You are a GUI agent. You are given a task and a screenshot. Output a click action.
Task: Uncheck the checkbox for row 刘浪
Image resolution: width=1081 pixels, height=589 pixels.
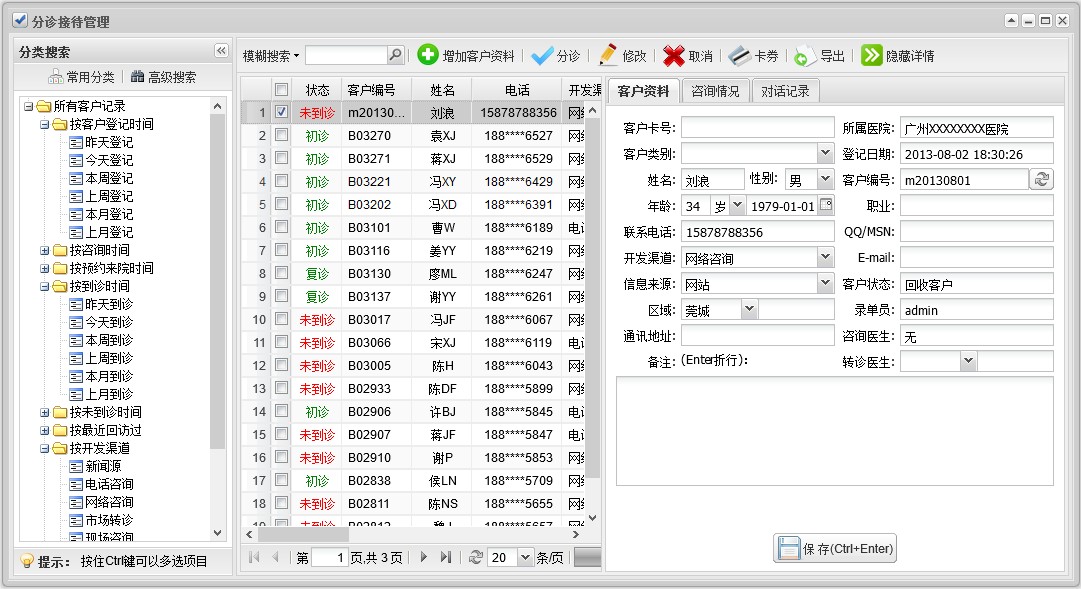[281, 112]
